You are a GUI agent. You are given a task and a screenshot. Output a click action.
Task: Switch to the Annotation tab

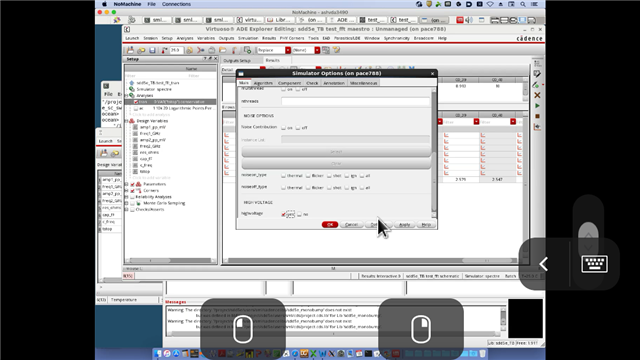click(334, 83)
